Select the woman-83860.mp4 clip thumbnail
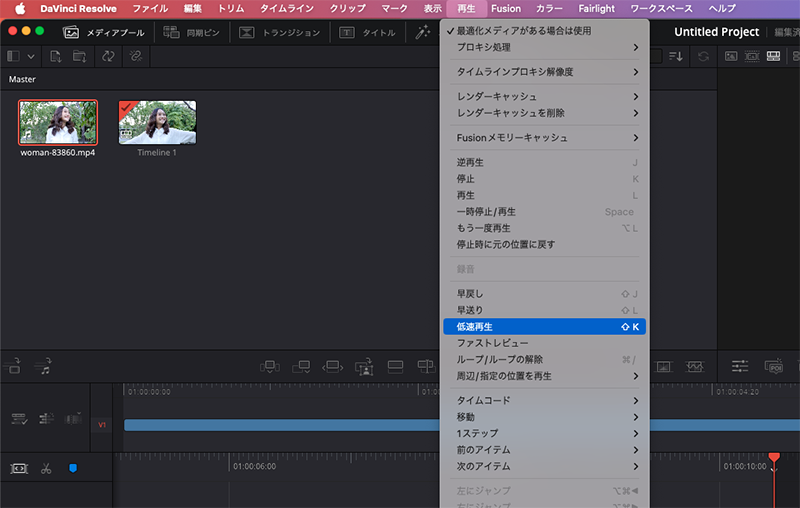Viewport: 800px width, 508px height. (x=58, y=122)
